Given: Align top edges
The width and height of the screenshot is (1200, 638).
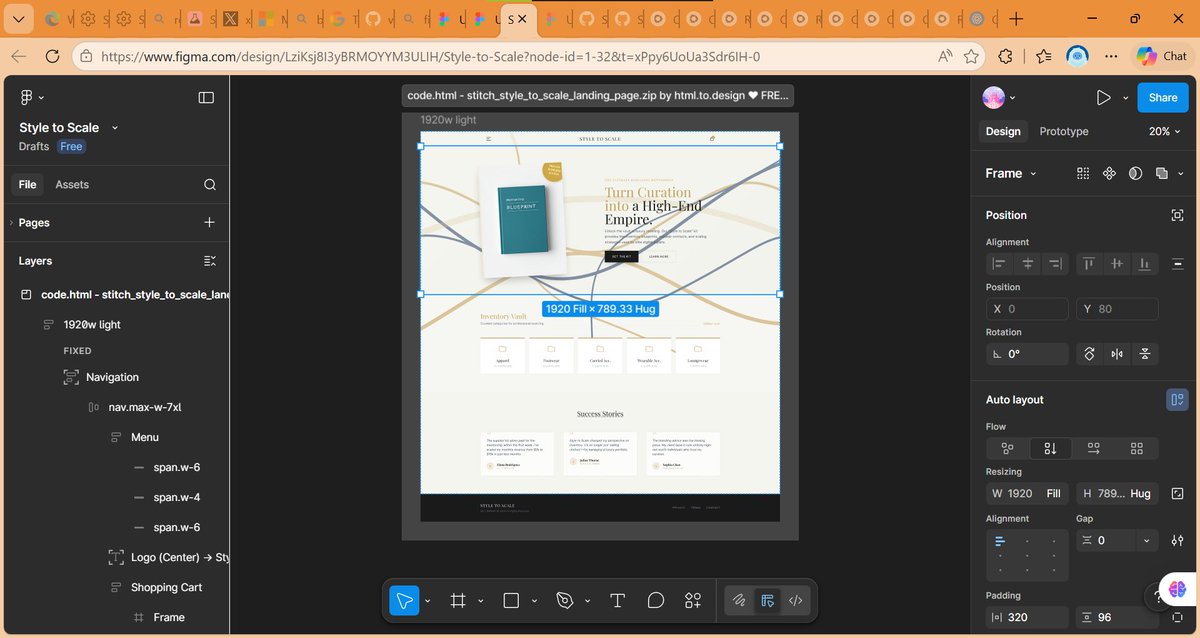Looking at the screenshot, I should pos(1089,264).
